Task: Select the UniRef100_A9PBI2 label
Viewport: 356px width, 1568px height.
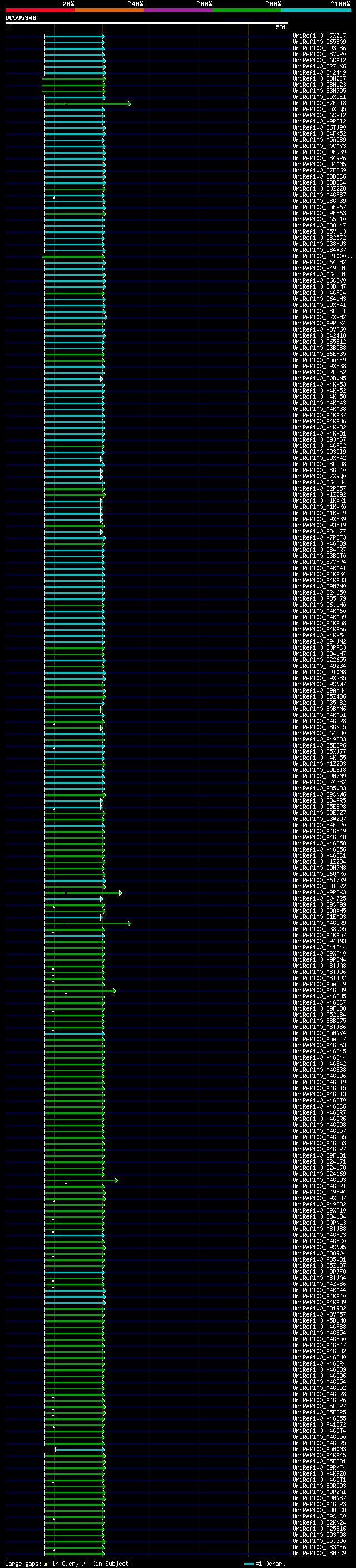Action: pyautogui.click(x=319, y=122)
